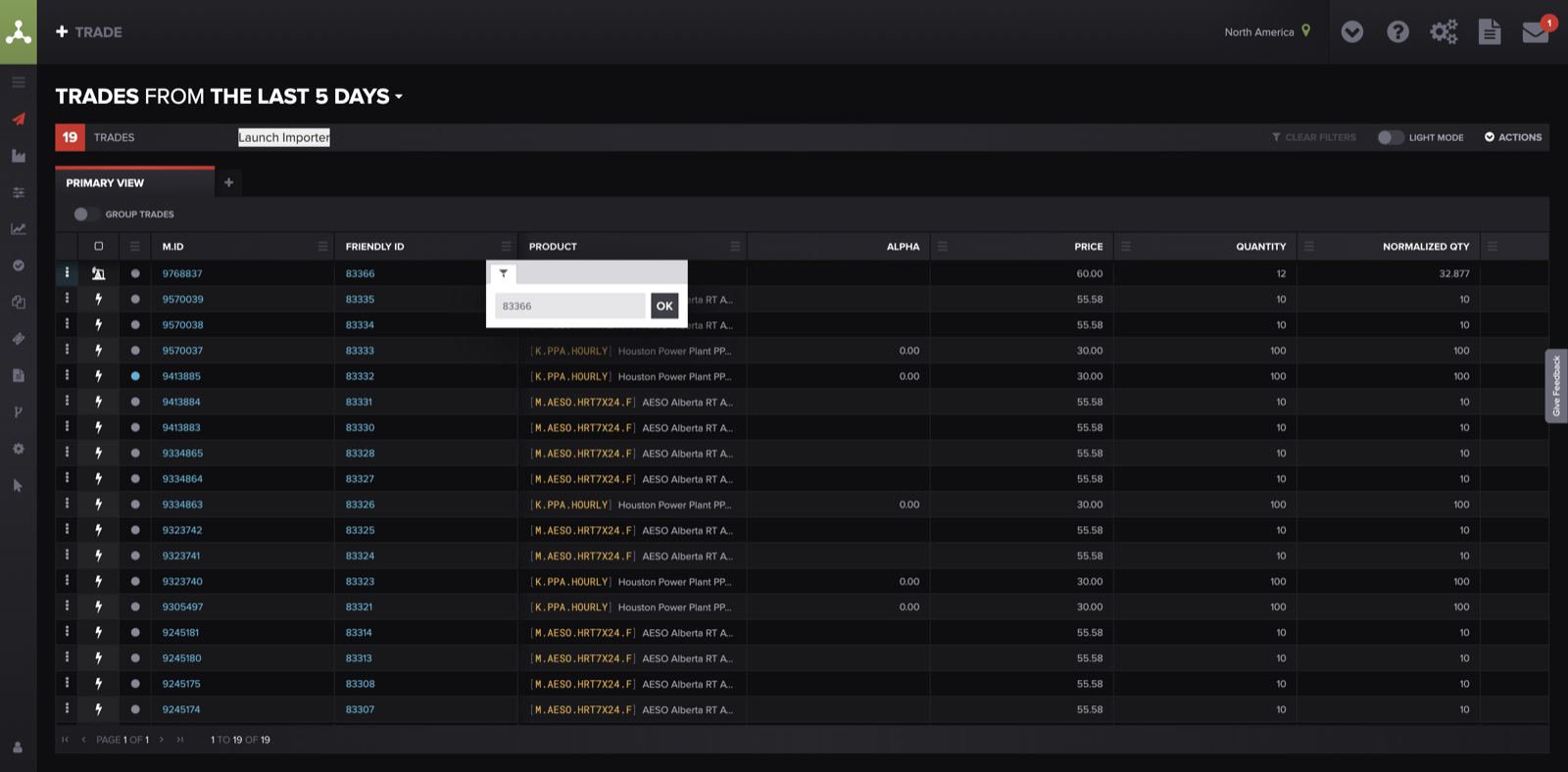Open the user profile icon at sidebar bottom
Screen dimensions: 1568x772
point(18,748)
